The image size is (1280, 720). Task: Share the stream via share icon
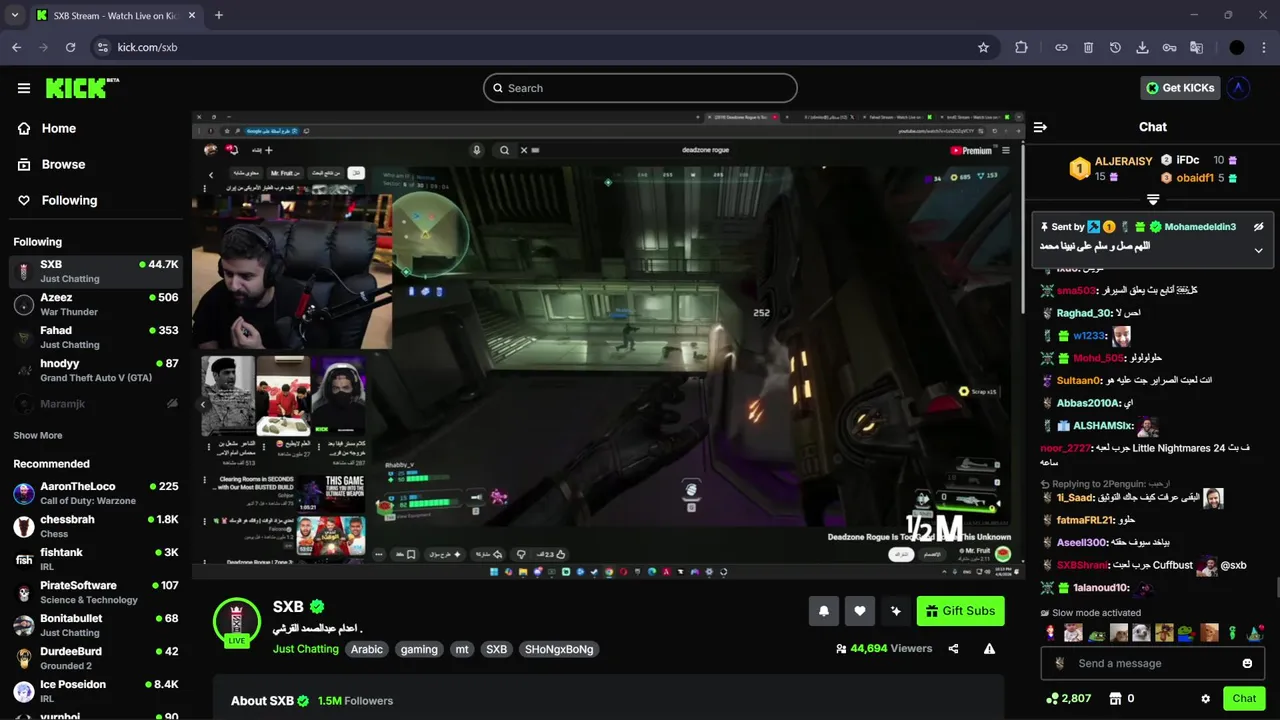953,649
